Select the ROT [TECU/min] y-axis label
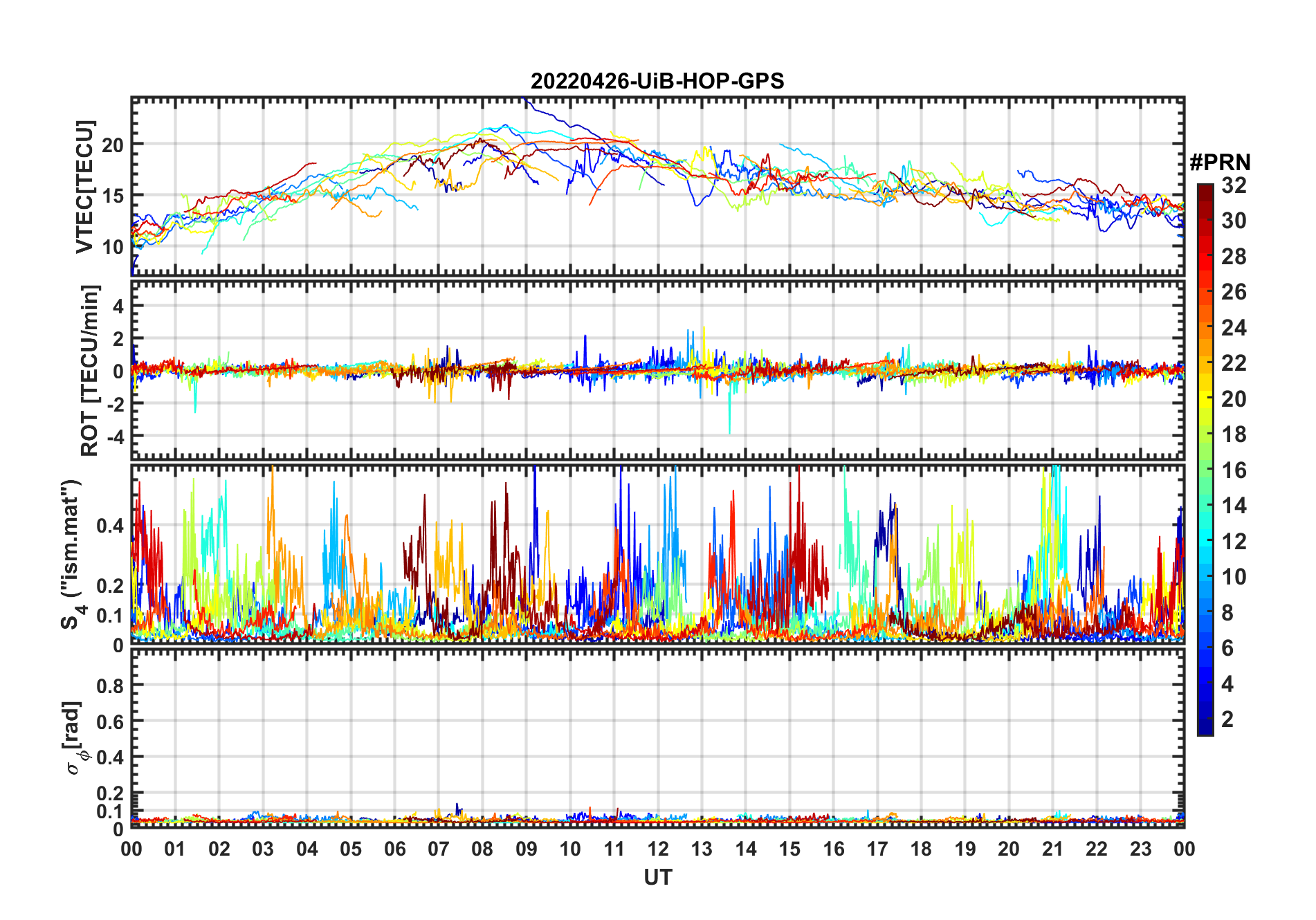 point(89,370)
